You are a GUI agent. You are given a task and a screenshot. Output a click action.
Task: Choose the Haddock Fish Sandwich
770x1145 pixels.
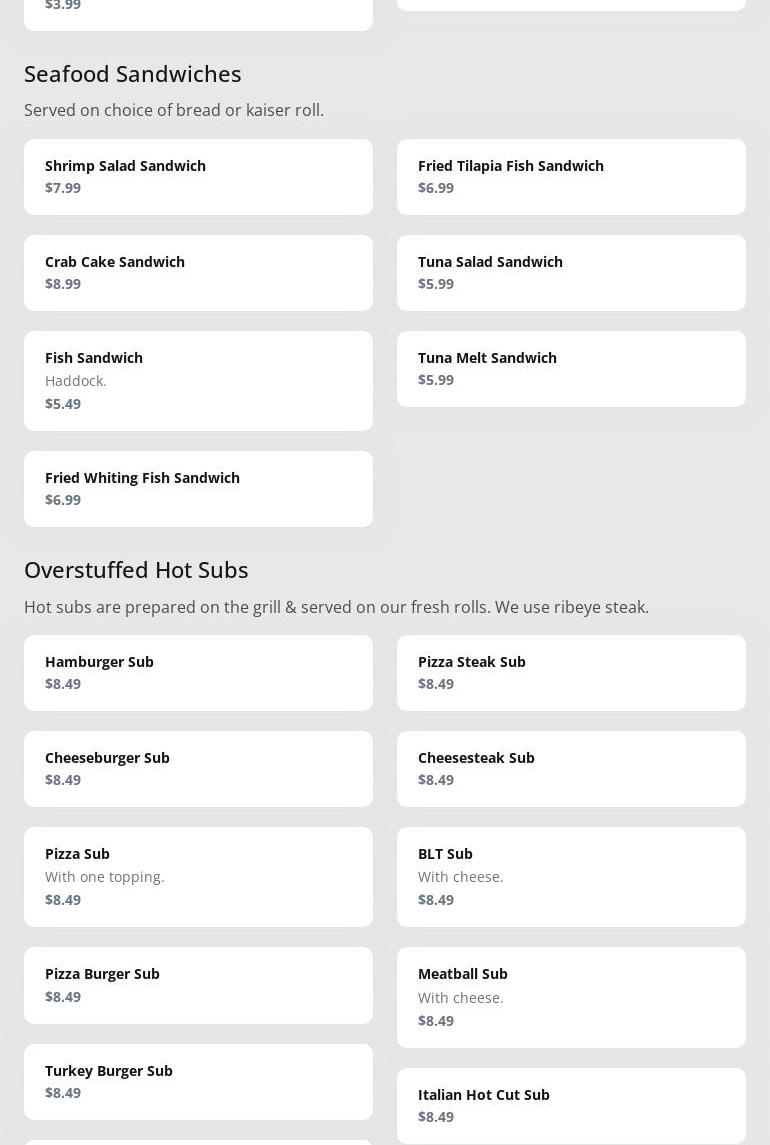[x=198, y=380]
